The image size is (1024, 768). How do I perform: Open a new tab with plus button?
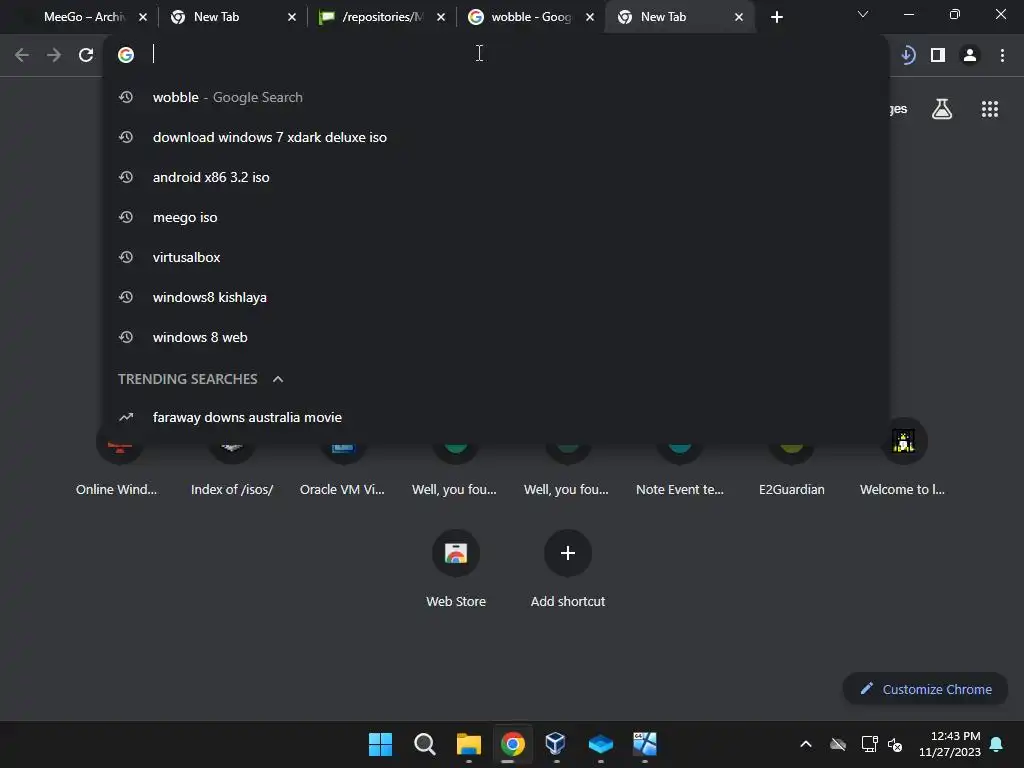pyautogui.click(x=776, y=17)
